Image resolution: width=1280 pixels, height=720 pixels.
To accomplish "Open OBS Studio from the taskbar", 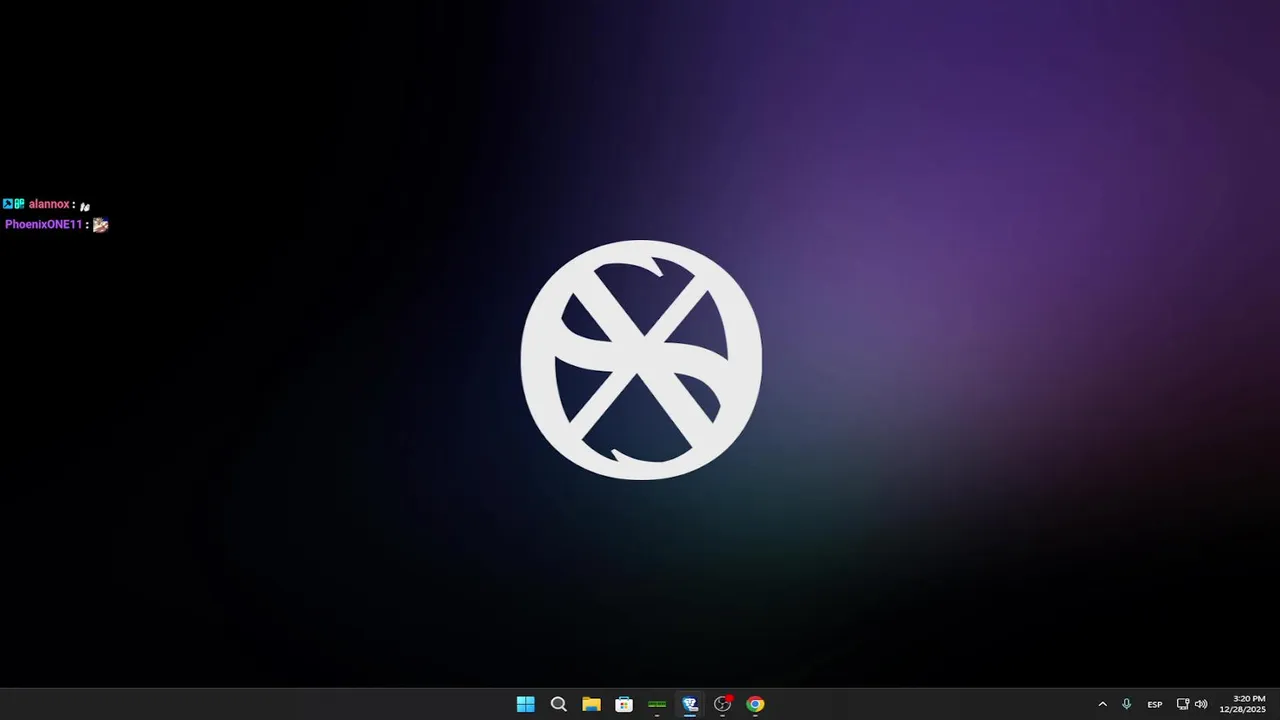I will [723, 704].
